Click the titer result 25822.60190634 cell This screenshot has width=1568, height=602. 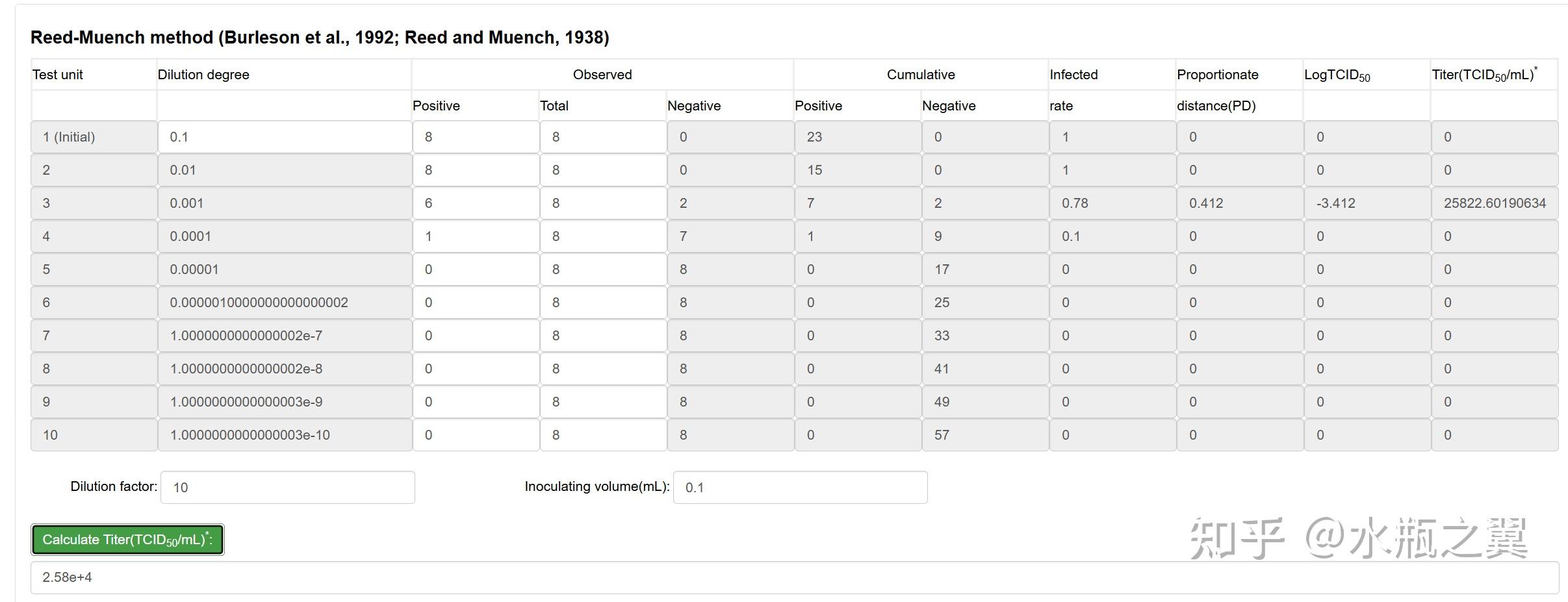pos(1495,203)
